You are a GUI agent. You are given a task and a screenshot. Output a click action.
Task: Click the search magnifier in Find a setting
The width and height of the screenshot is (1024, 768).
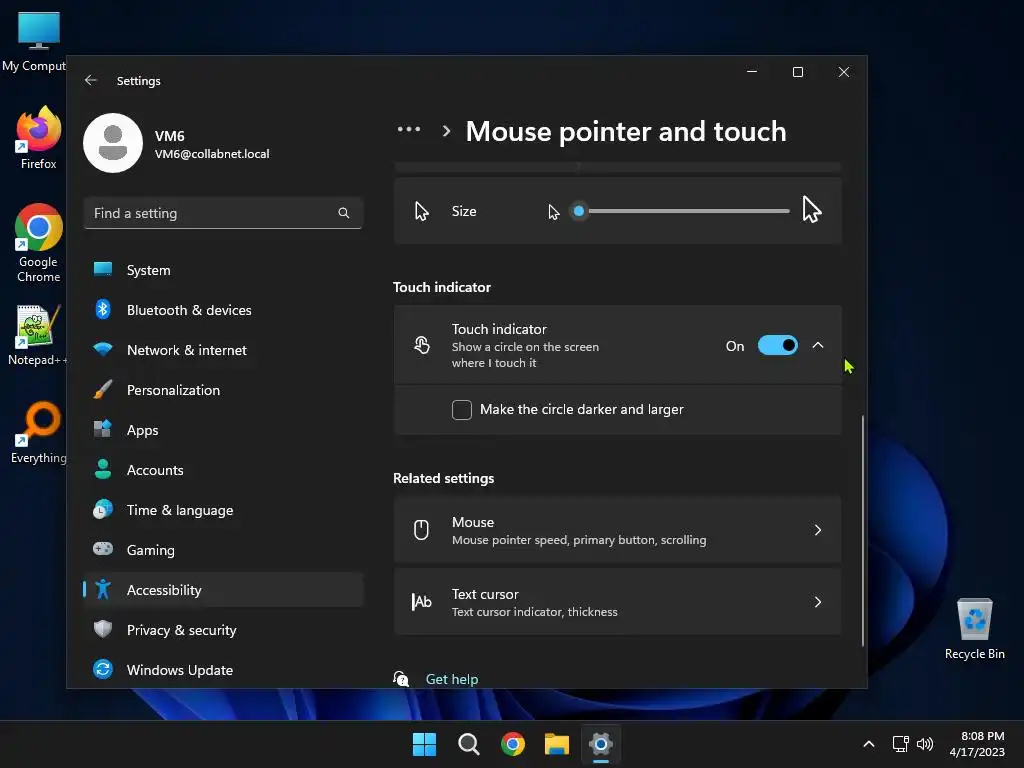point(344,213)
